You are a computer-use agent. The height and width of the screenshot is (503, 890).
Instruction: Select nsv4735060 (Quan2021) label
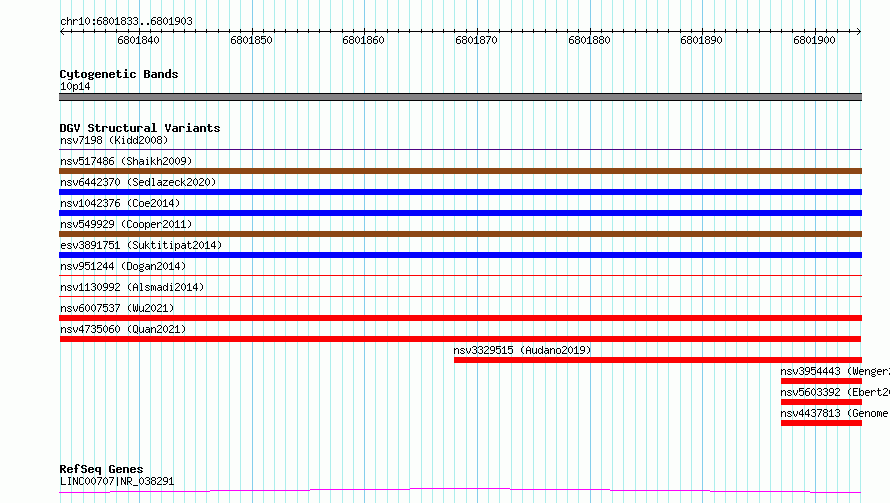point(123,329)
